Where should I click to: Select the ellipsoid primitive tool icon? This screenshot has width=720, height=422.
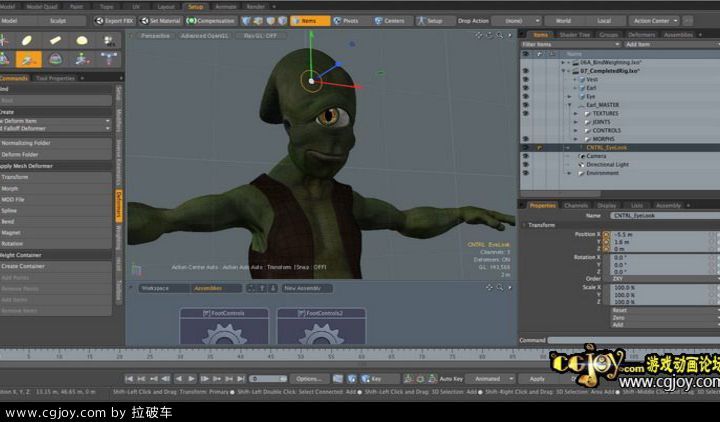(28, 41)
